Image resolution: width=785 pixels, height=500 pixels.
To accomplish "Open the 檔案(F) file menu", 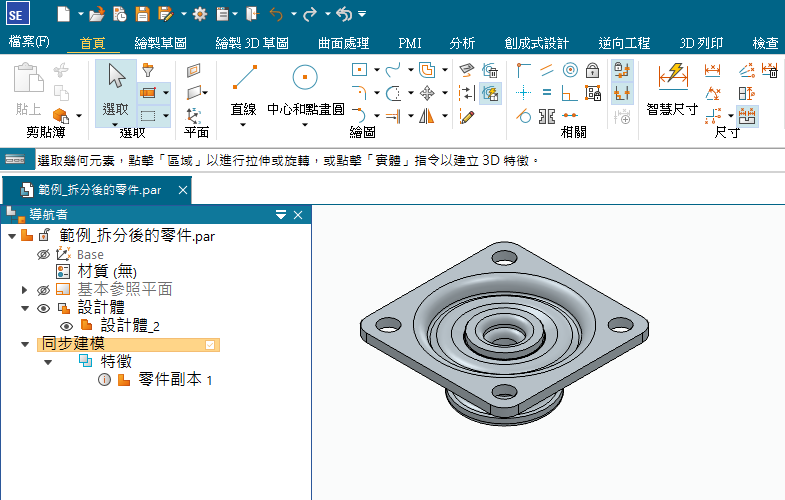I will click(x=28, y=43).
